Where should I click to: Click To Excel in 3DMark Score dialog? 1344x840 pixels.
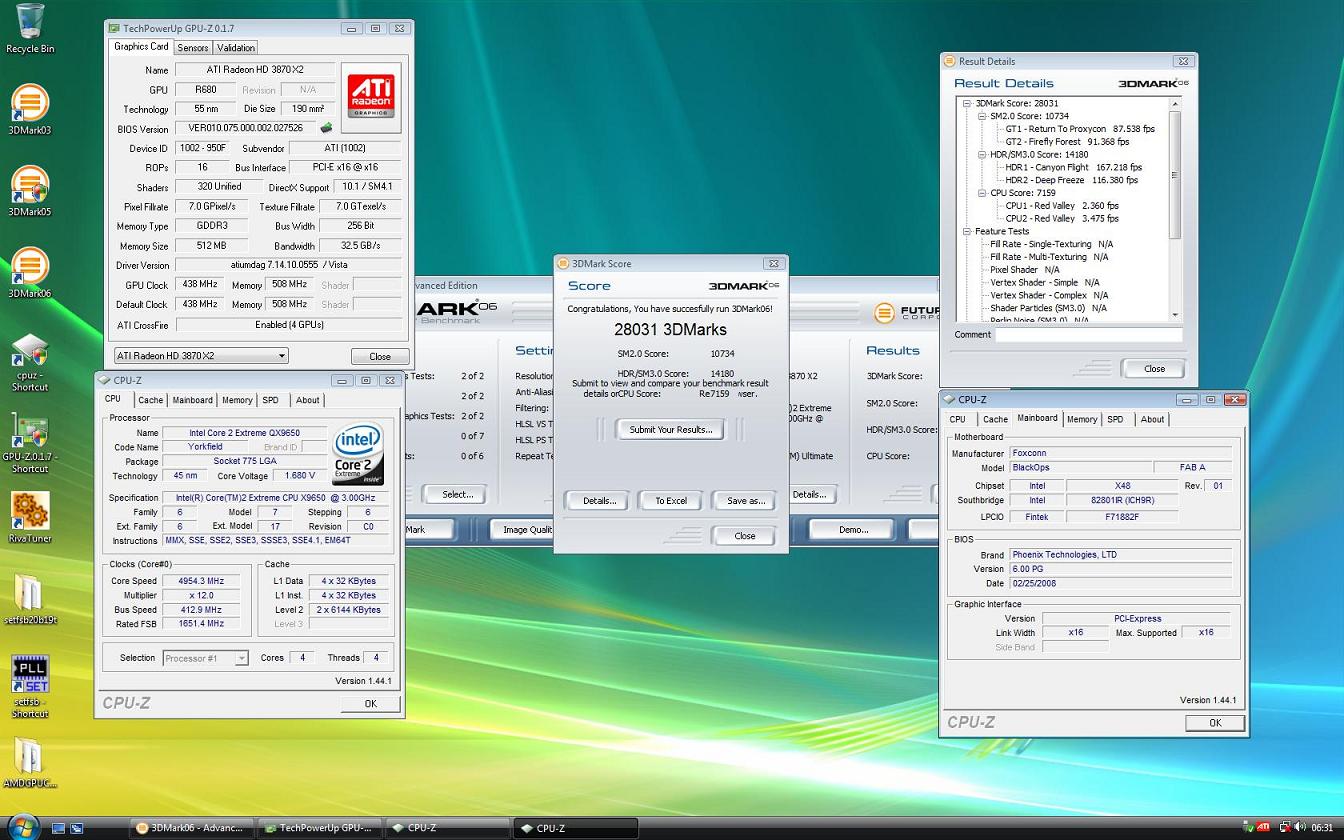pos(671,500)
